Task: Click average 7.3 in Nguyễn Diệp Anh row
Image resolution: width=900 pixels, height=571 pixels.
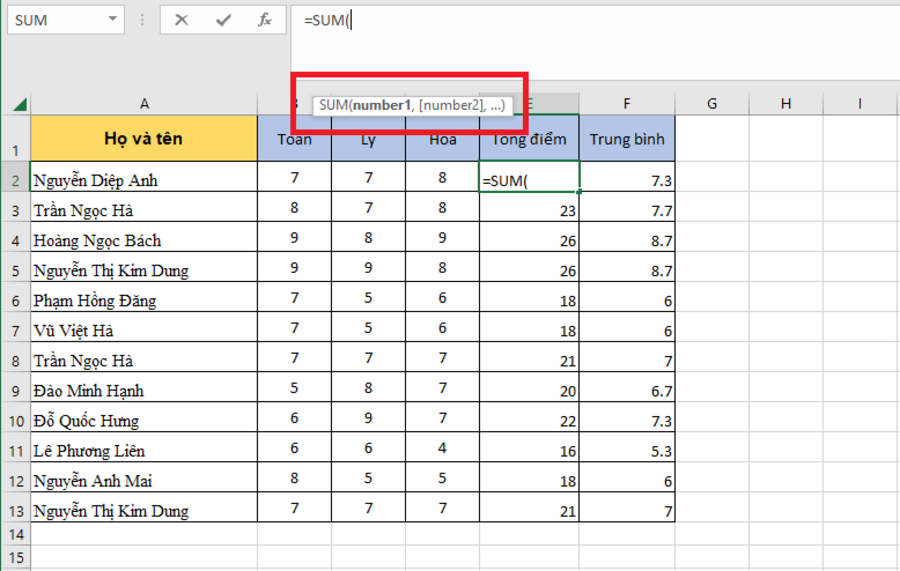Action: tap(627, 177)
